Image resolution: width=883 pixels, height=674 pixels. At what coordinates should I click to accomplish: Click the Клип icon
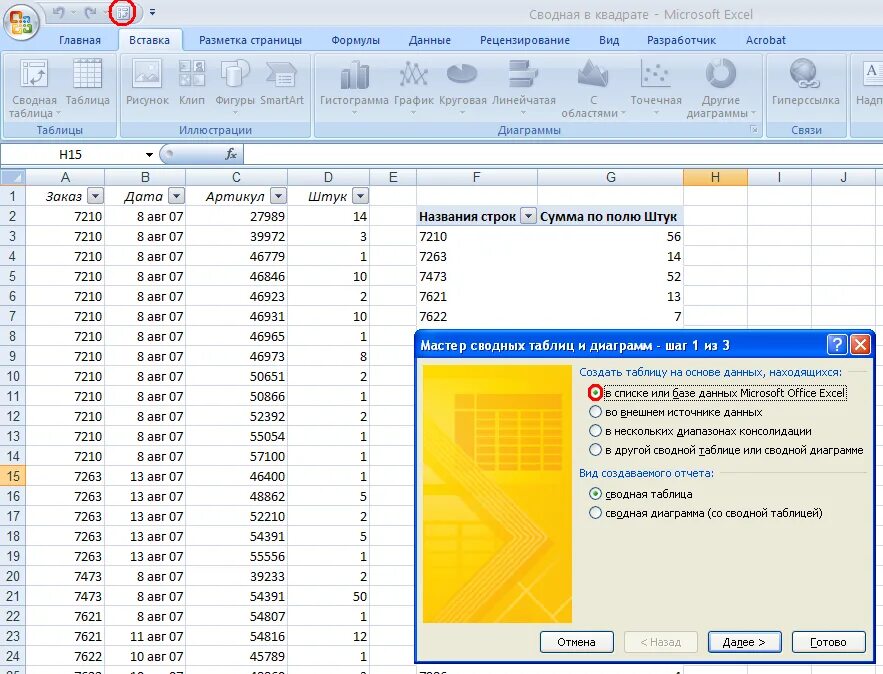tap(192, 83)
